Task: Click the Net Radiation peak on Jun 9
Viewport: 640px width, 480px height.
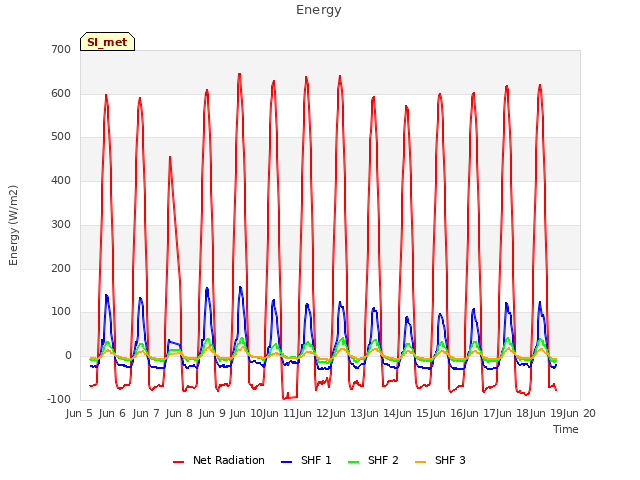Action: click(240, 74)
